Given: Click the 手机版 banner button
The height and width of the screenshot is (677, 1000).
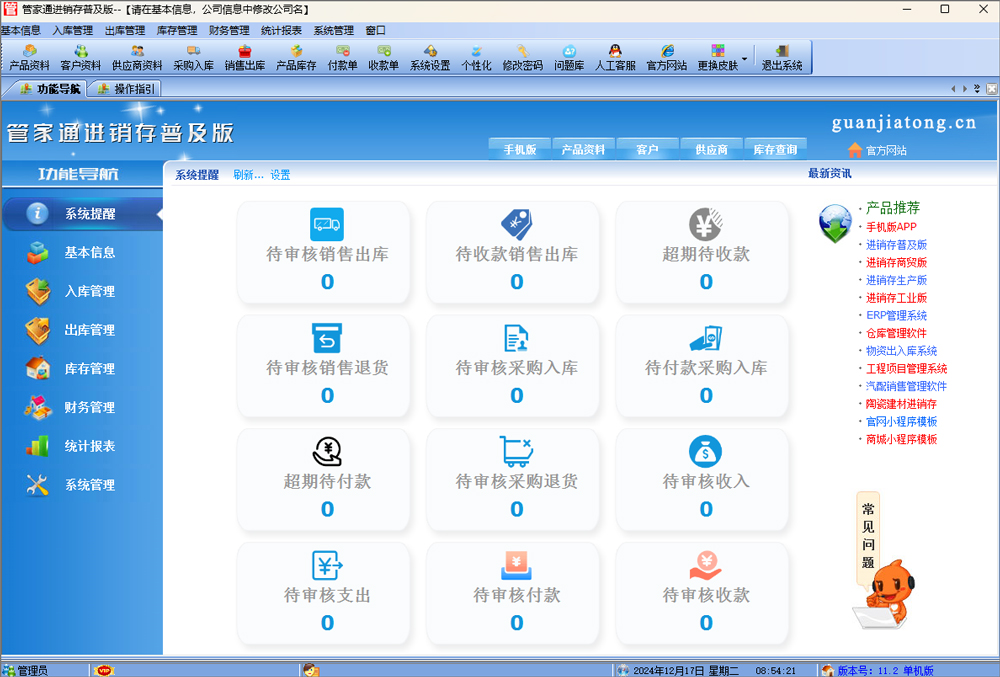Looking at the screenshot, I should 520,149.
